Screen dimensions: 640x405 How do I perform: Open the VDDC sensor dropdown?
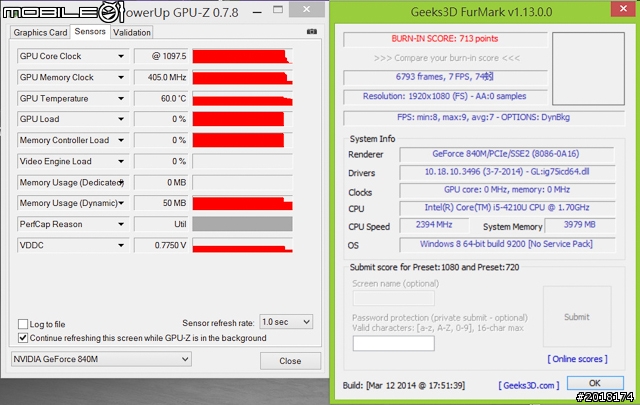121,245
